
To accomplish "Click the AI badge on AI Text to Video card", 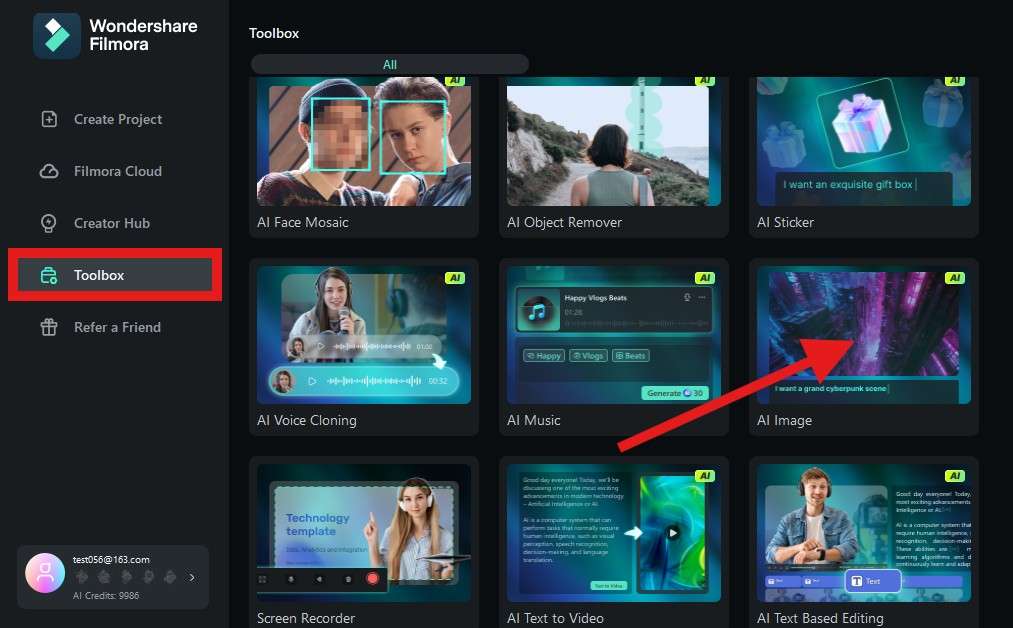I will coord(704,476).
